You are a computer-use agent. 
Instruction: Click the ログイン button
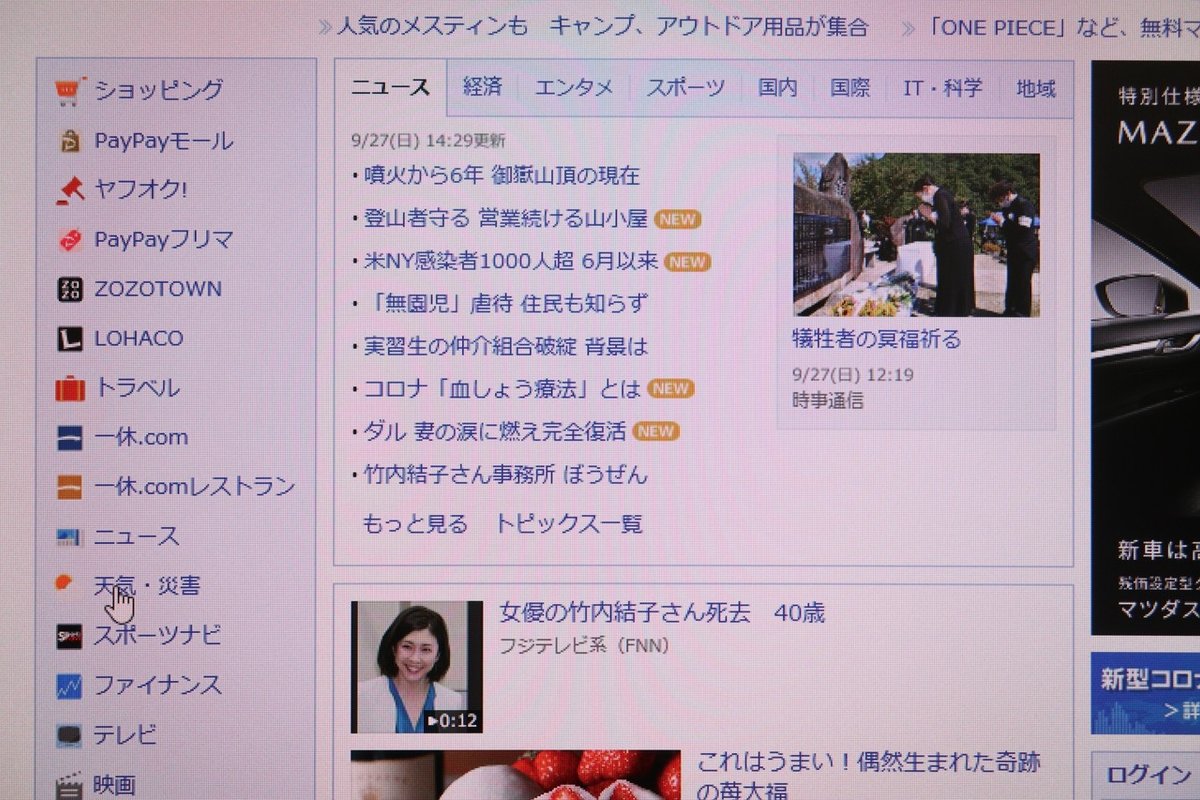(1150, 775)
